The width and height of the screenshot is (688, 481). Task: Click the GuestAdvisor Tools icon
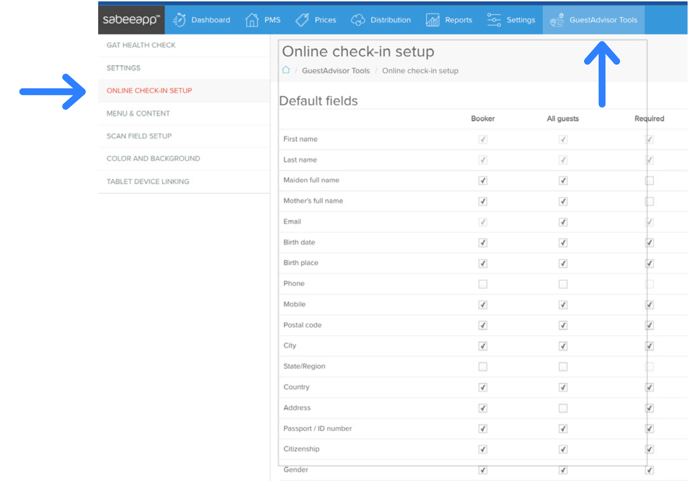(x=557, y=20)
